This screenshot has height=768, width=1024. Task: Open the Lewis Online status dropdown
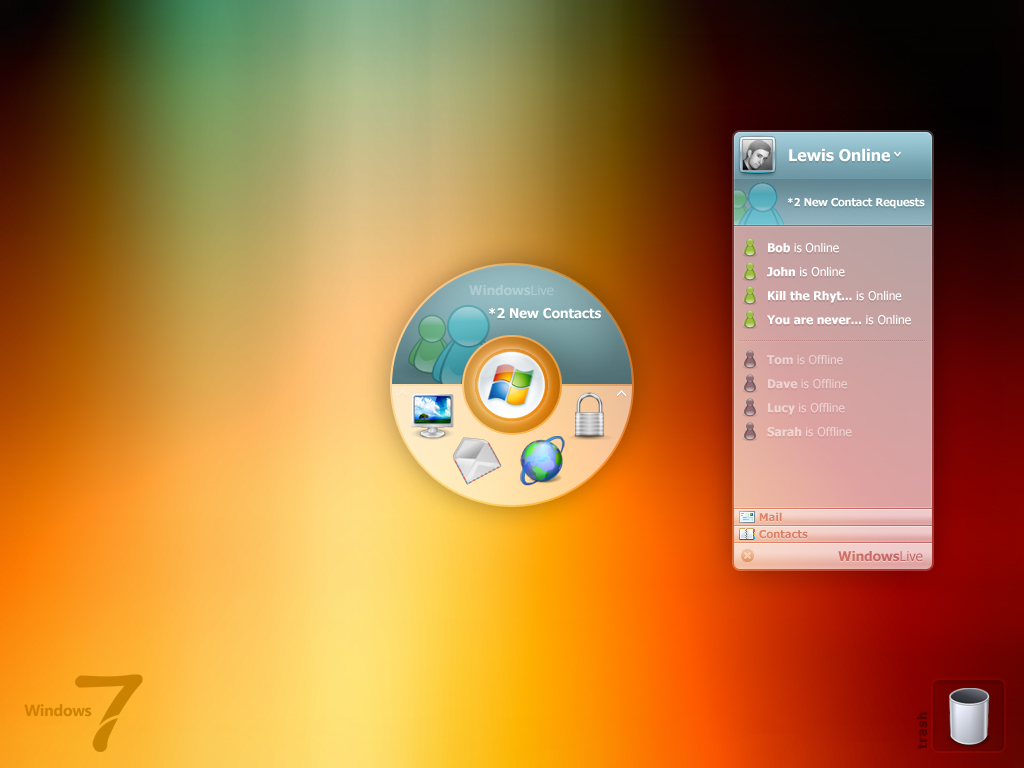(x=897, y=155)
